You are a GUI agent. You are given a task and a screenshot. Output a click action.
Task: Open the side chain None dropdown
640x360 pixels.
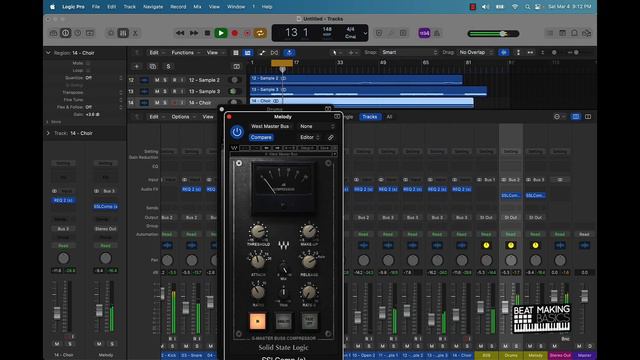point(317,126)
